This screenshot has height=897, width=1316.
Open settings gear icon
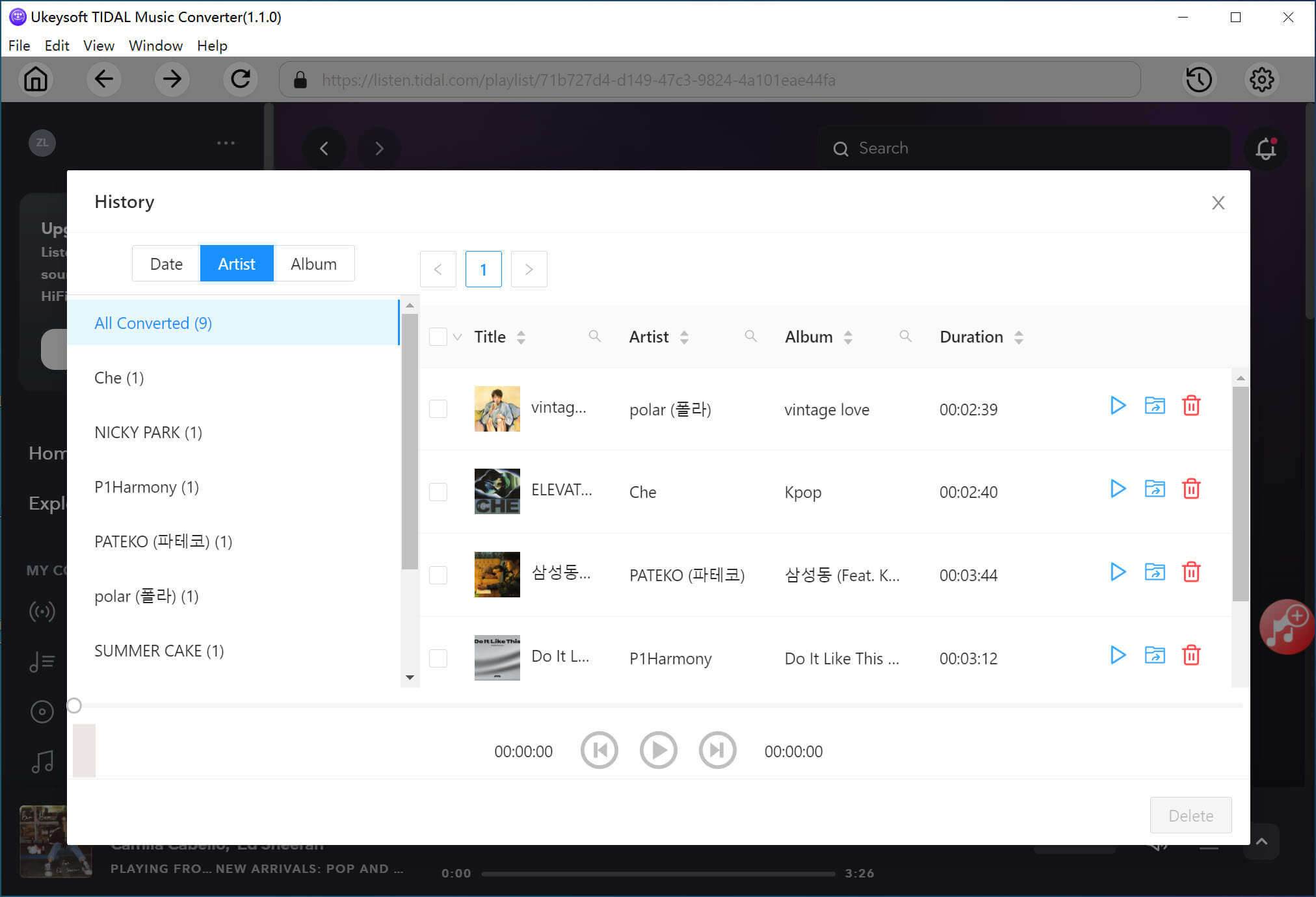pos(1262,79)
